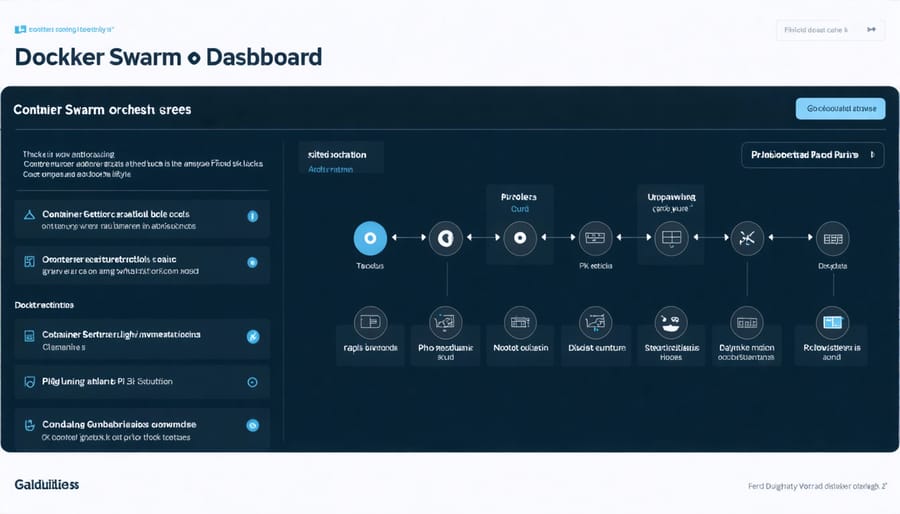The height and width of the screenshot is (514, 900).
Task: Click the shield icon beside Pllglaning atlants
Action: point(30,382)
